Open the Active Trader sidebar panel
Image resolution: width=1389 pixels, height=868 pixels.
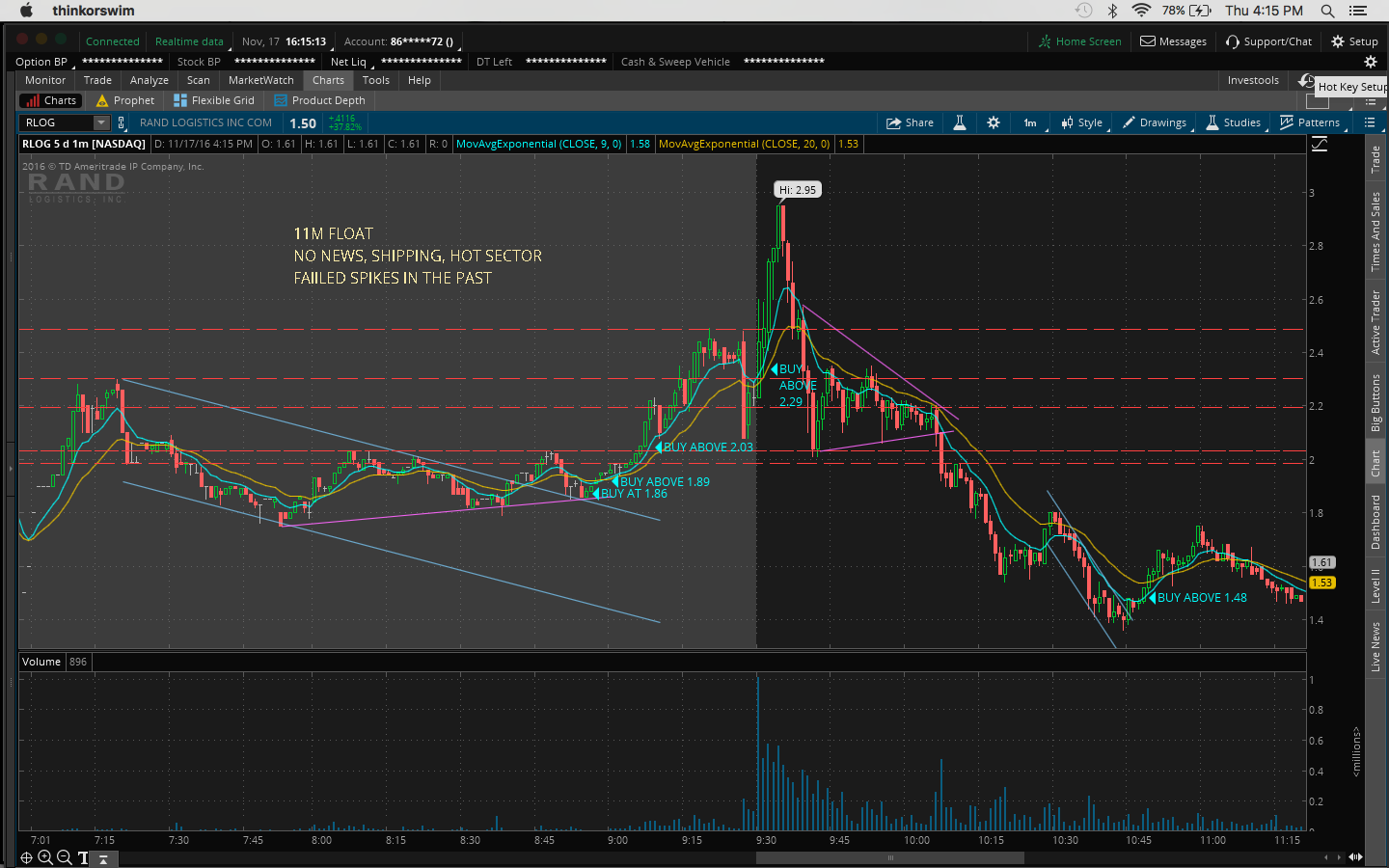coord(1375,322)
